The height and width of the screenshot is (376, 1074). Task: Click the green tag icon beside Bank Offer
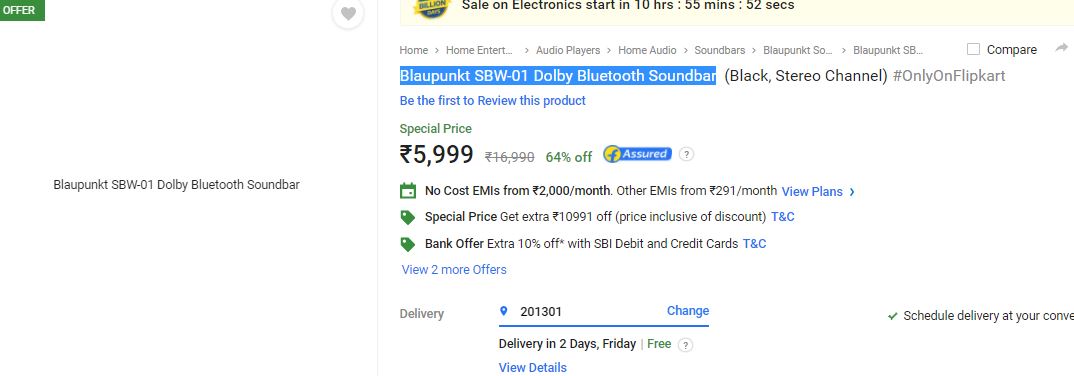[408, 245]
